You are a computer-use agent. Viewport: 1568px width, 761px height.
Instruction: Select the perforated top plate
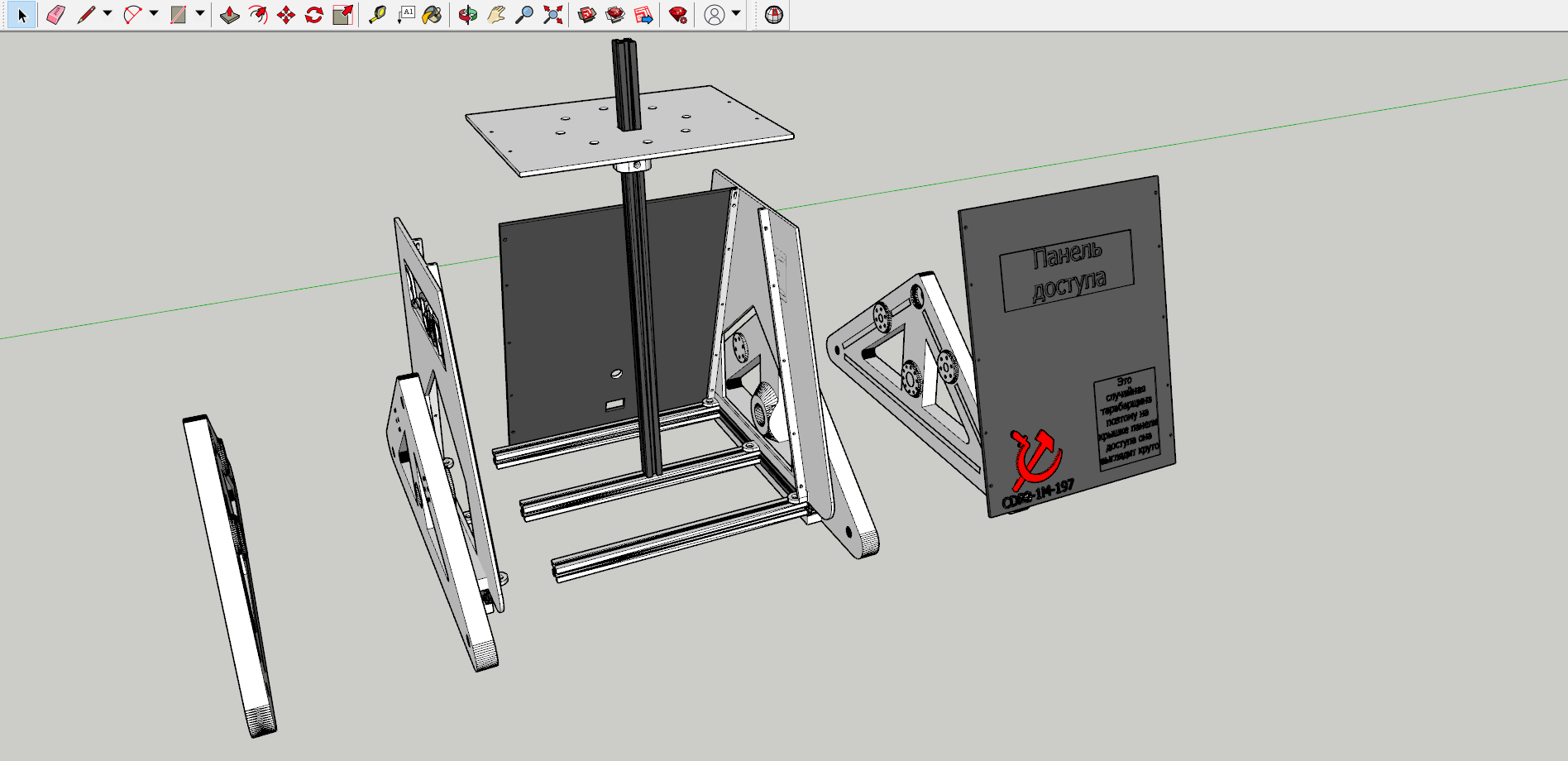(x=629, y=130)
